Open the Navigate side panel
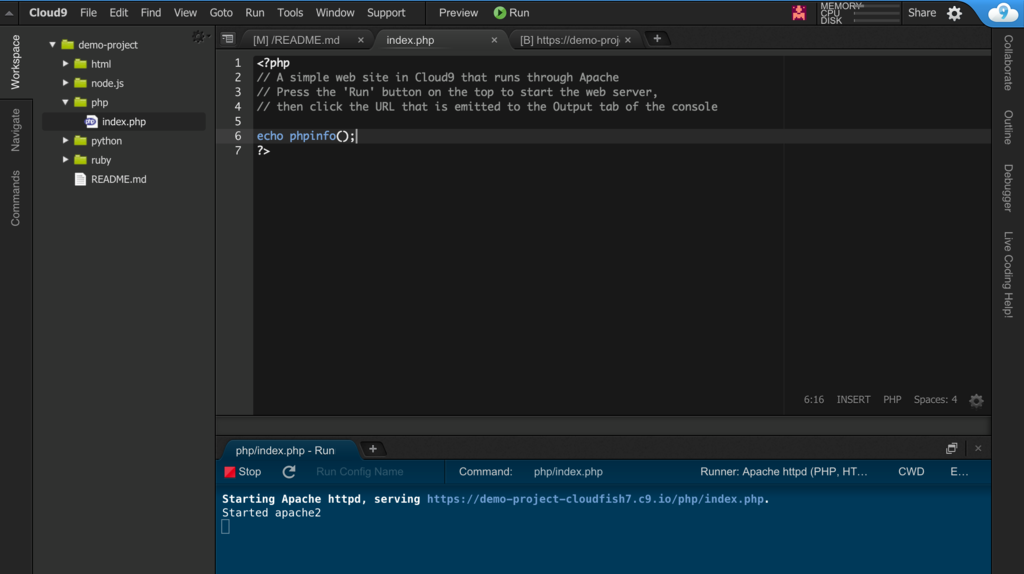The height and width of the screenshot is (574, 1024). click(x=16, y=130)
